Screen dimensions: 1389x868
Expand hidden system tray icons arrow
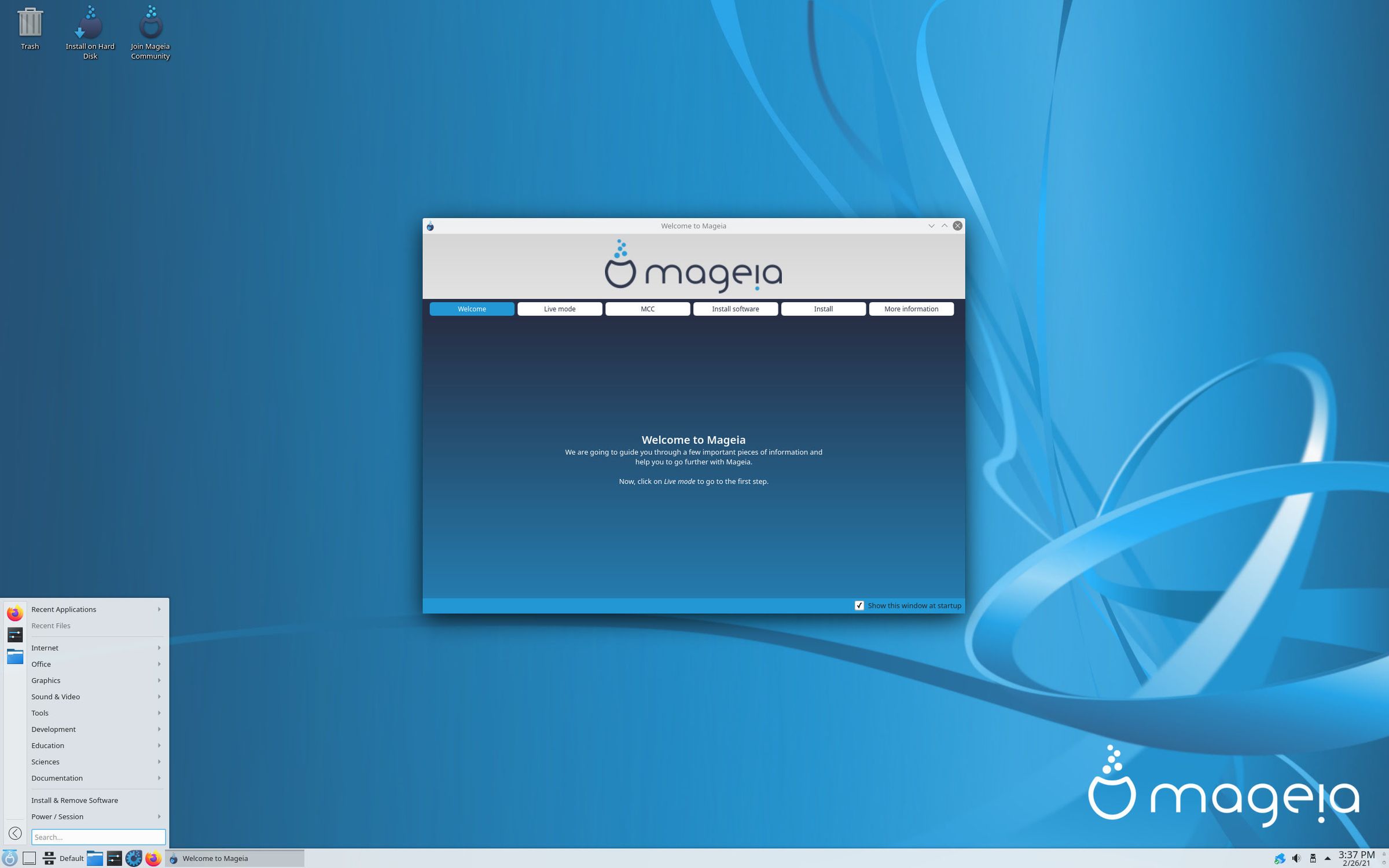tap(1329, 859)
